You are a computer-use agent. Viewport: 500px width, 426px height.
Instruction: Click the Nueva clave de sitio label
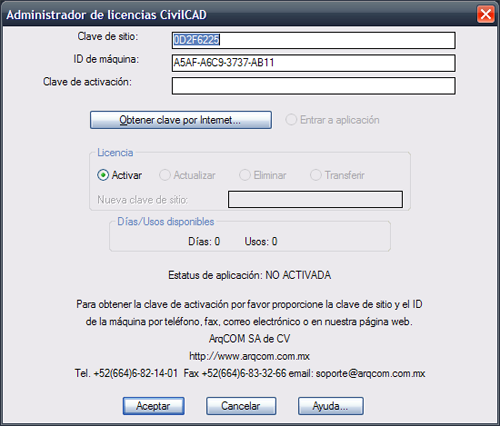click(143, 200)
